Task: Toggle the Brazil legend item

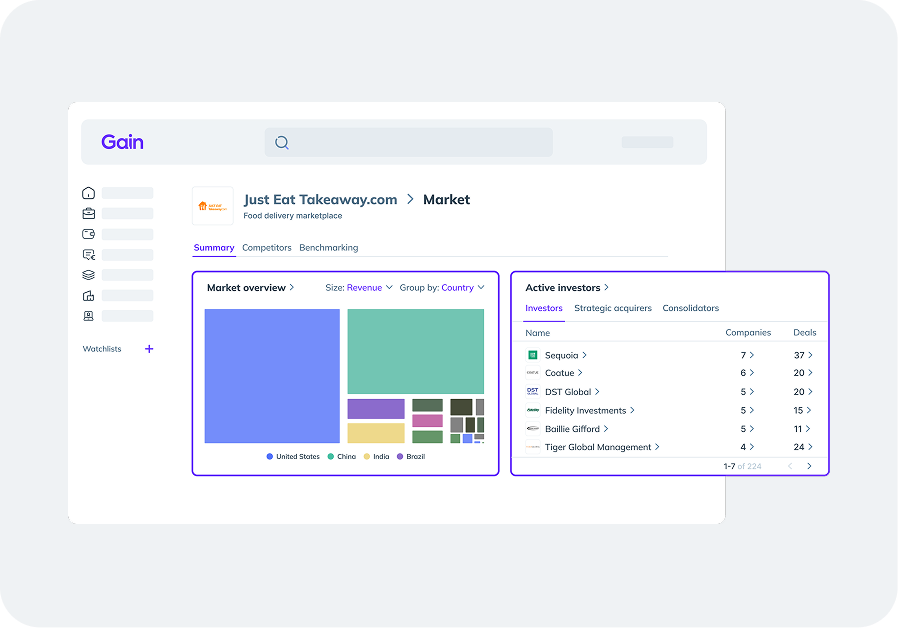Action: (411, 456)
